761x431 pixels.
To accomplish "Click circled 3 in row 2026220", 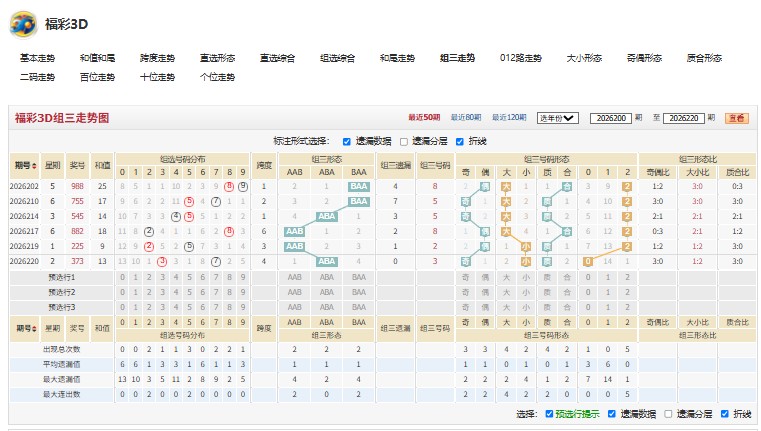I will 163,262.
